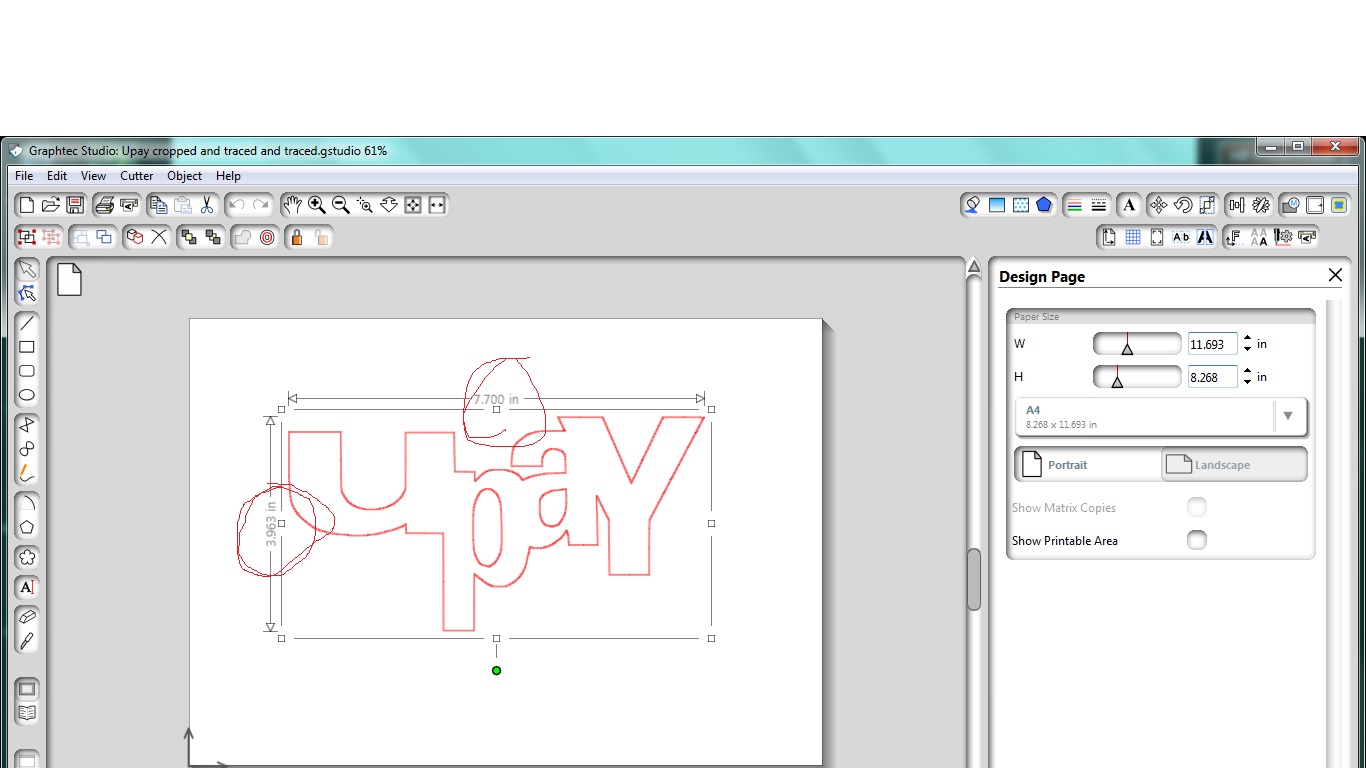Create a new document with the New icon
The image size is (1366, 768).
coord(27,205)
